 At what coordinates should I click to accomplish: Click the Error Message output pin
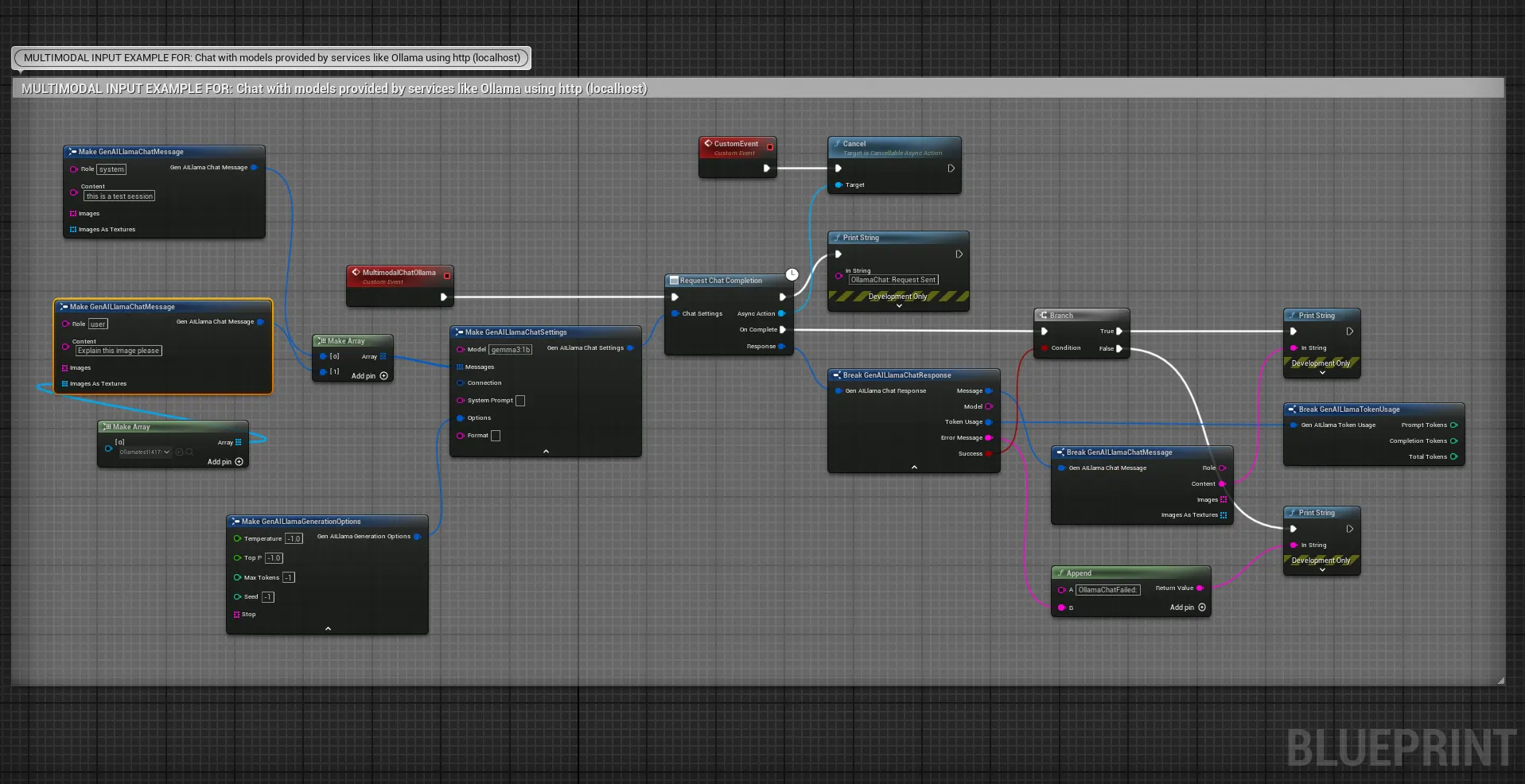[989, 438]
